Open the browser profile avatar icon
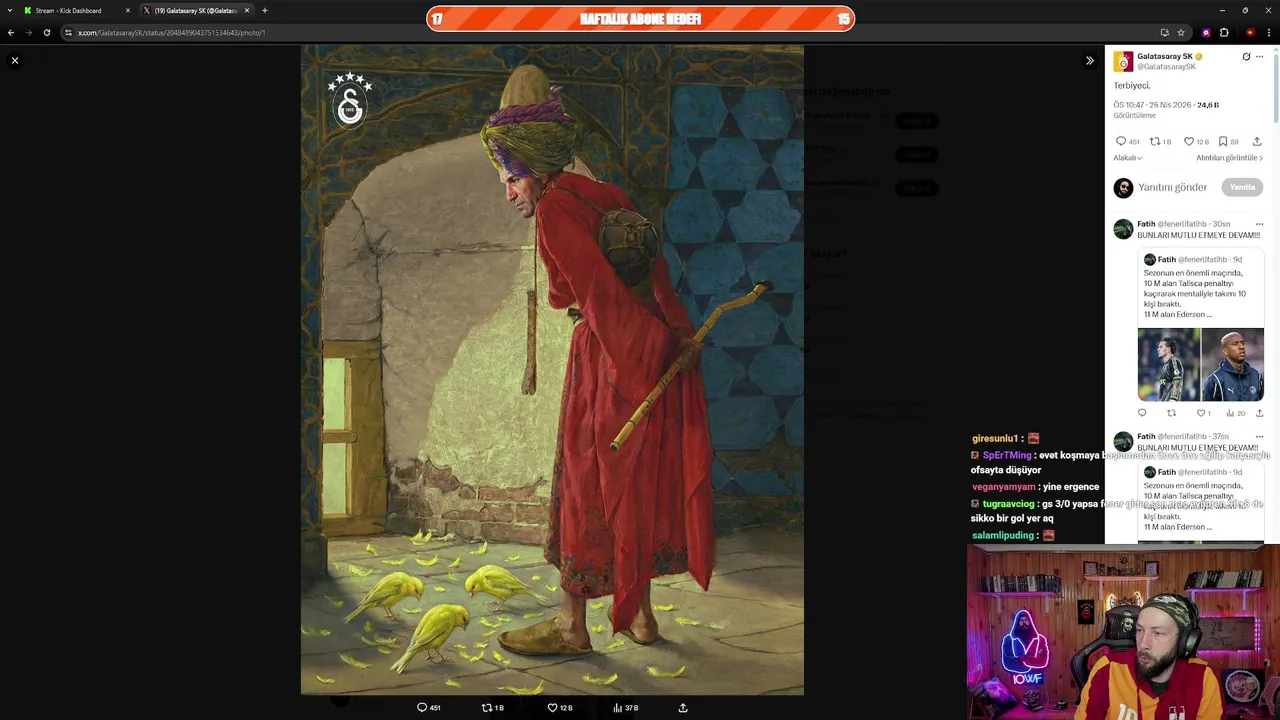This screenshot has height=720, width=1280. pyautogui.click(x=1250, y=33)
